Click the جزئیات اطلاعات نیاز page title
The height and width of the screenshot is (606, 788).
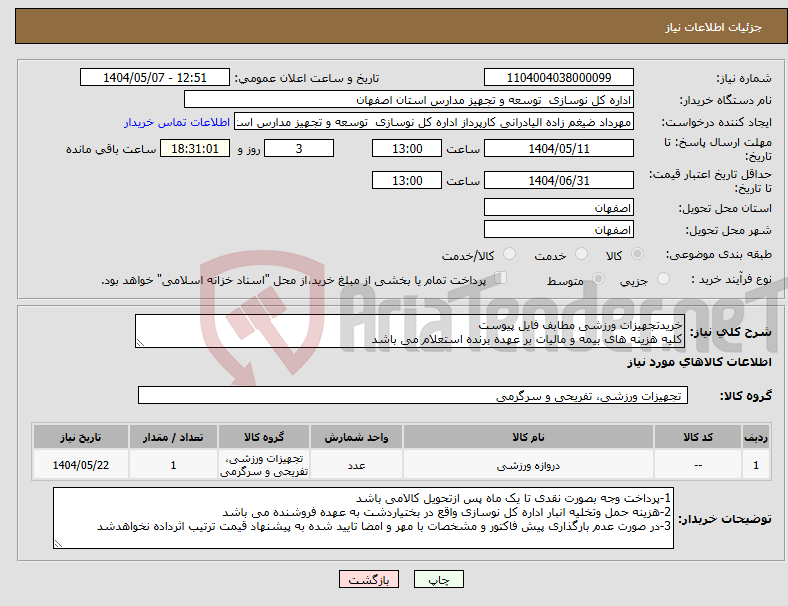click(714, 27)
